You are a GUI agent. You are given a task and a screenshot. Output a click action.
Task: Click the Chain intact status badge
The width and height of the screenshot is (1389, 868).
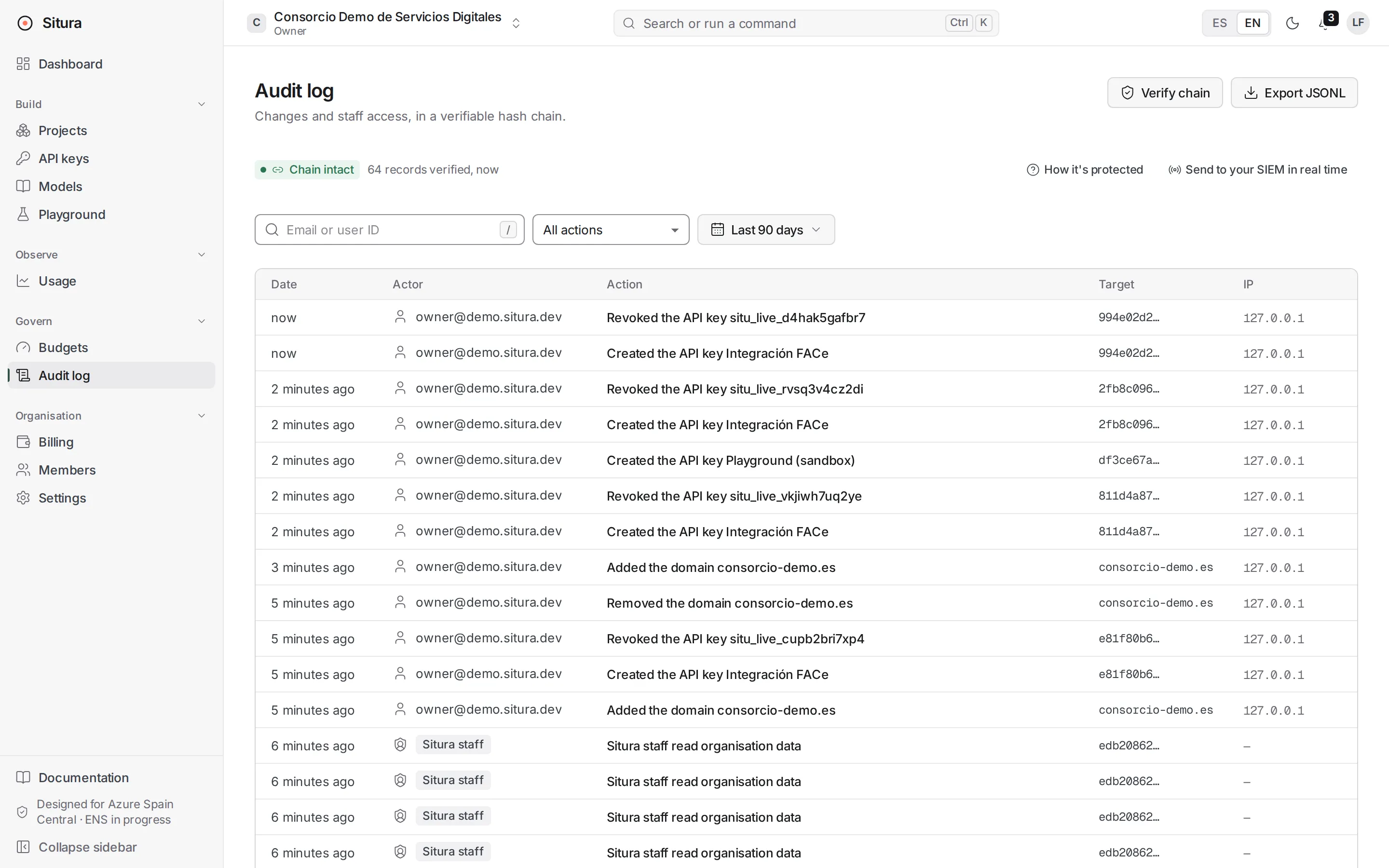pyautogui.click(x=307, y=170)
